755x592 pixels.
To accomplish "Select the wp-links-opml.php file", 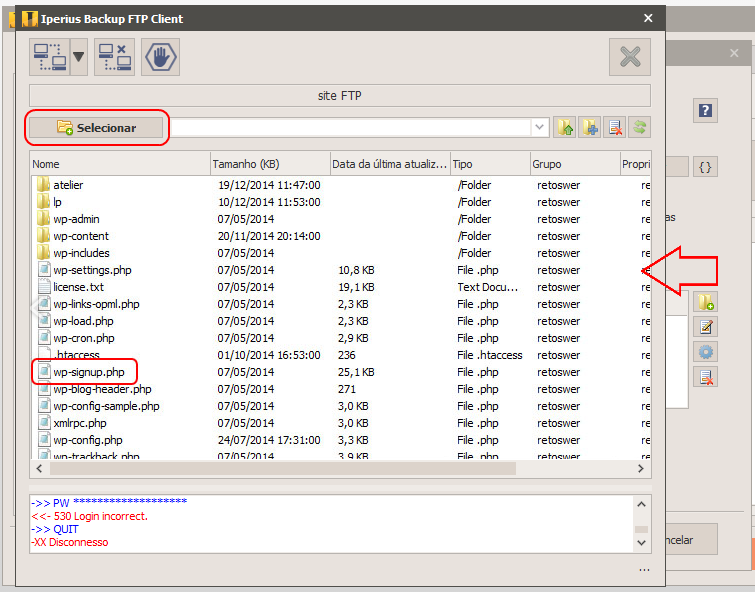I will point(96,304).
